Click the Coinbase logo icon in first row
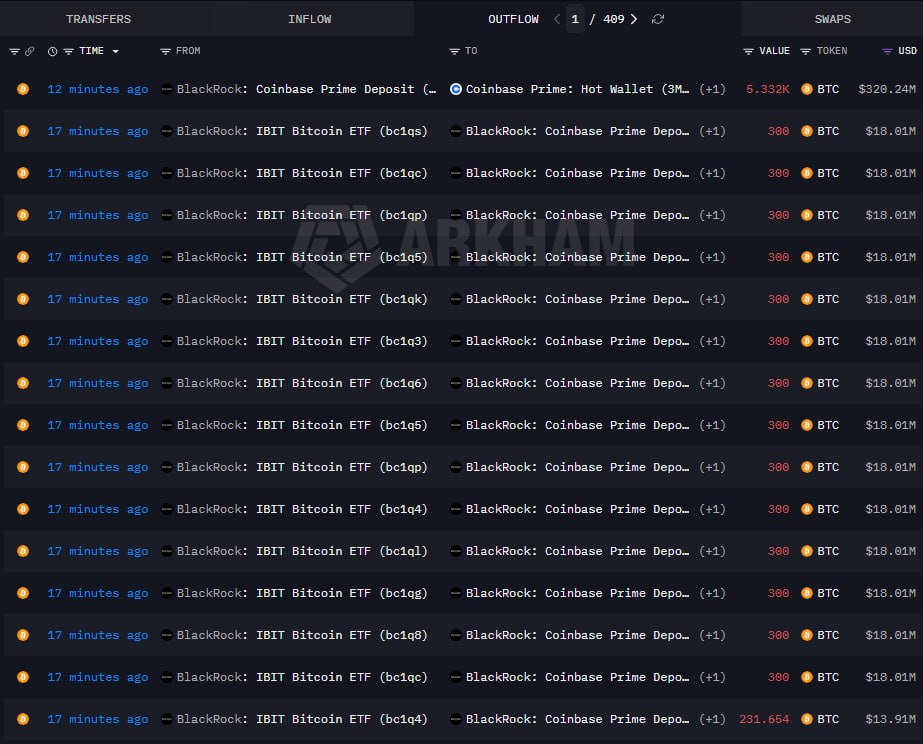This screenshot has width=923, height=744. [456, 89]
